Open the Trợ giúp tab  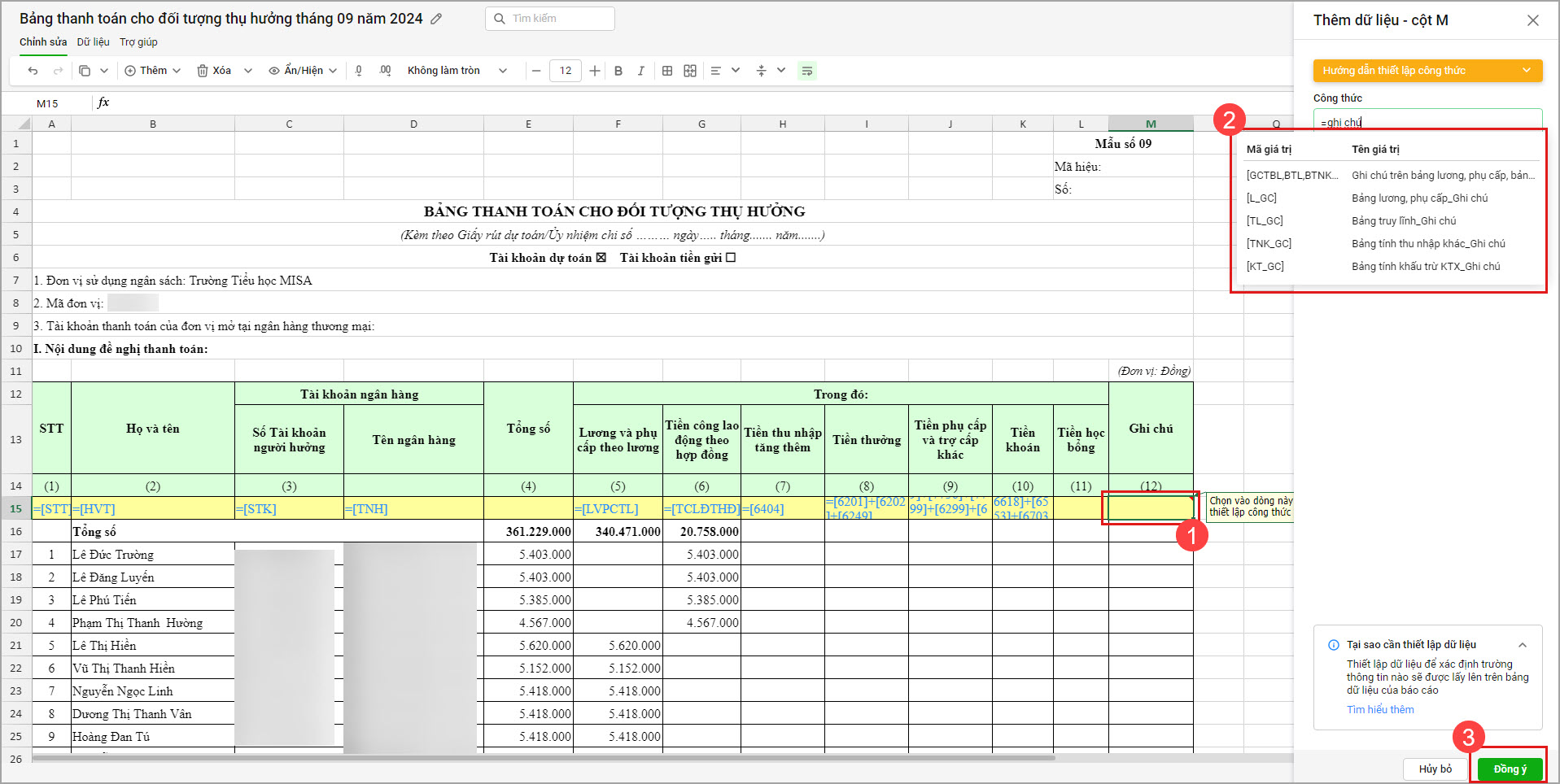[x=138, y=42]
